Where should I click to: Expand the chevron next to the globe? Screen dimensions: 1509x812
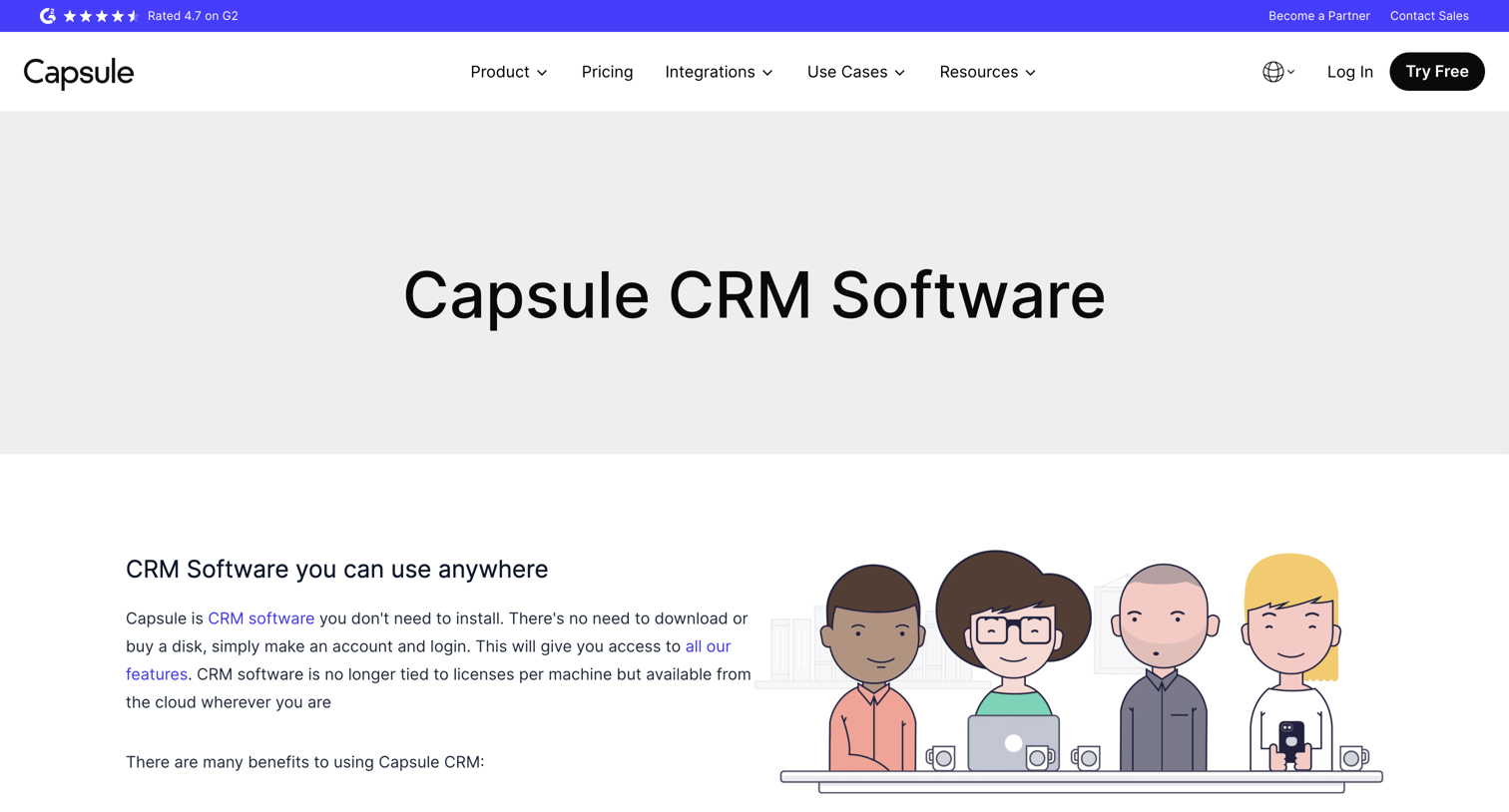click(x=1290, y=72)
